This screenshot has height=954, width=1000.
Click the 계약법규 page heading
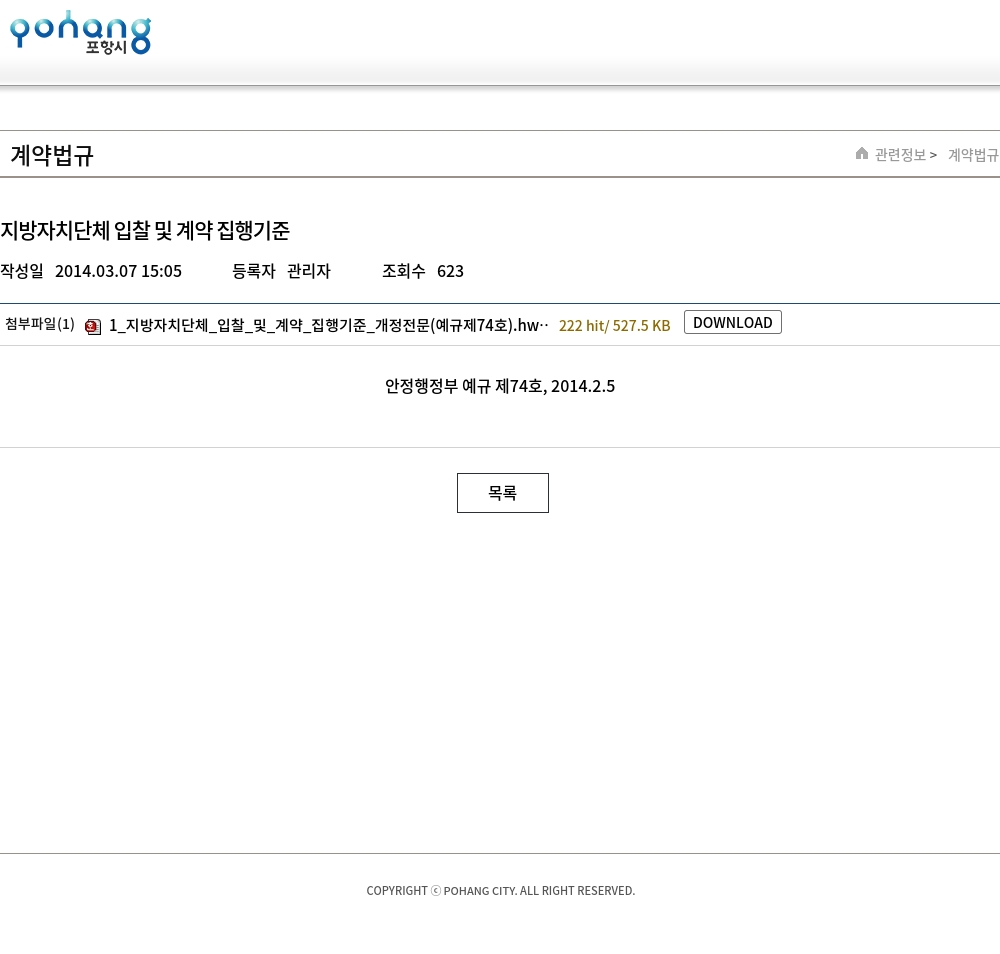point(52,155)
